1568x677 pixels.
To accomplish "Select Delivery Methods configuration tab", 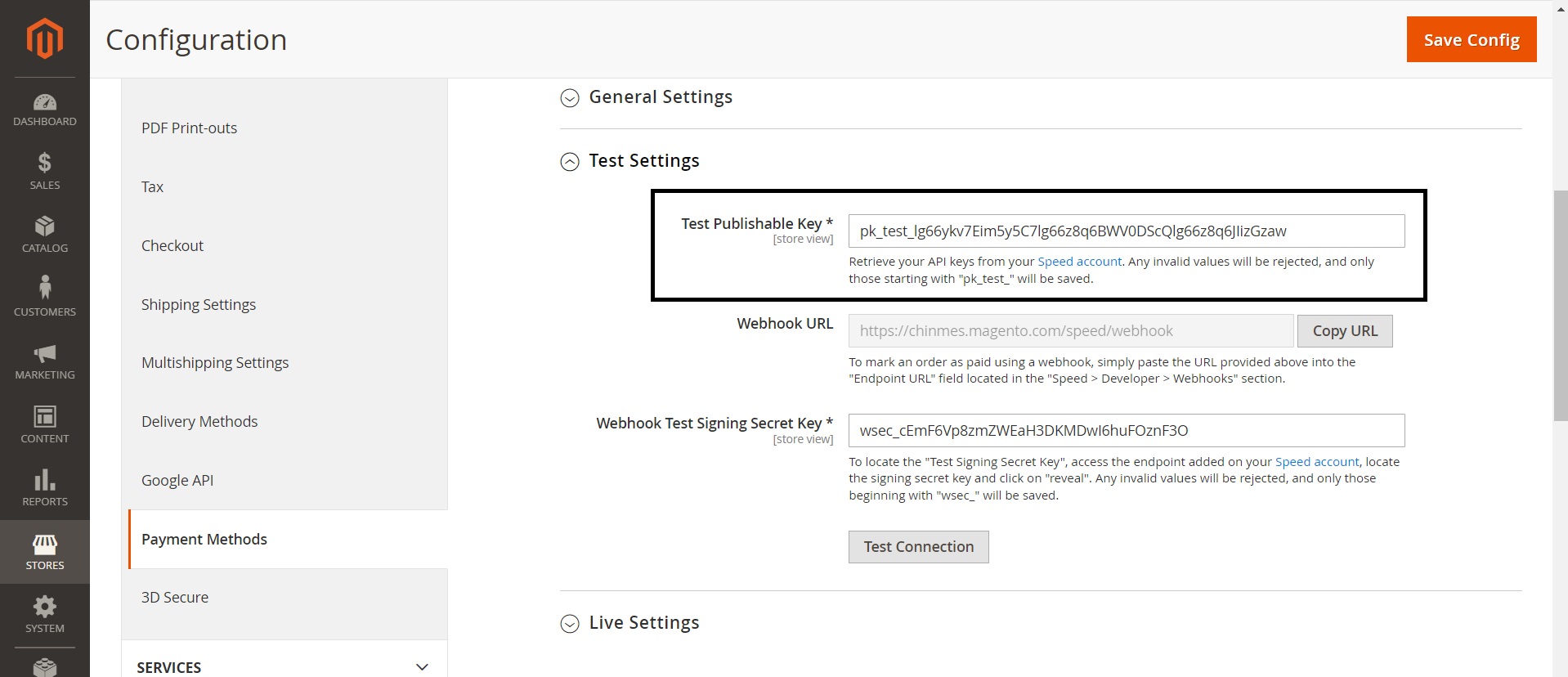I will coord(199,422).
